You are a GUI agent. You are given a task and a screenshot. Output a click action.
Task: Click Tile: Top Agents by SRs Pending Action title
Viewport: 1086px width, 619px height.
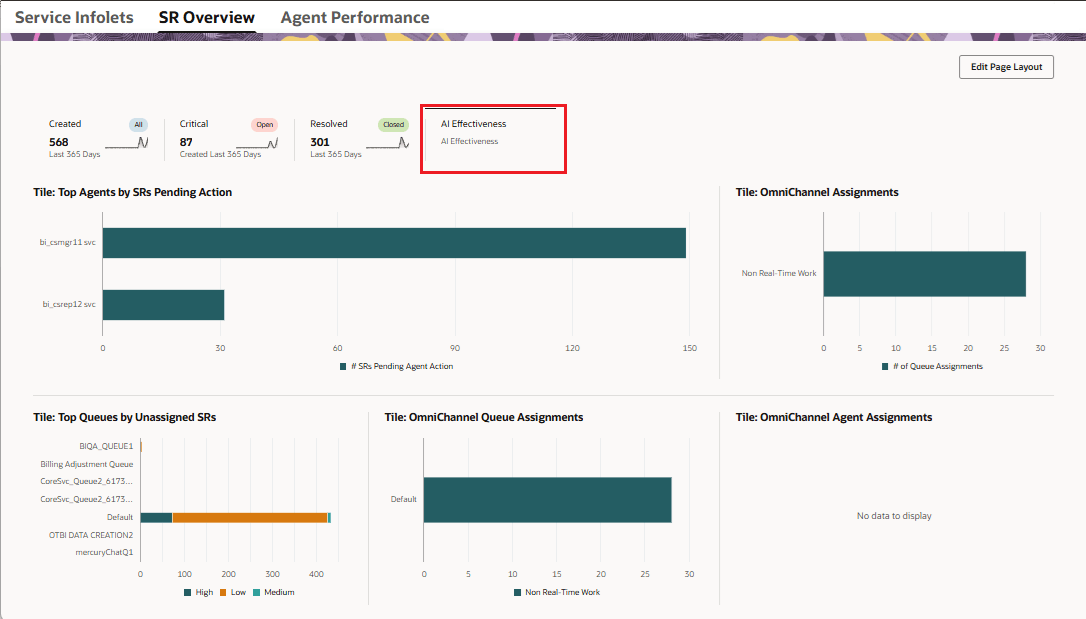[x=132, y=192]
